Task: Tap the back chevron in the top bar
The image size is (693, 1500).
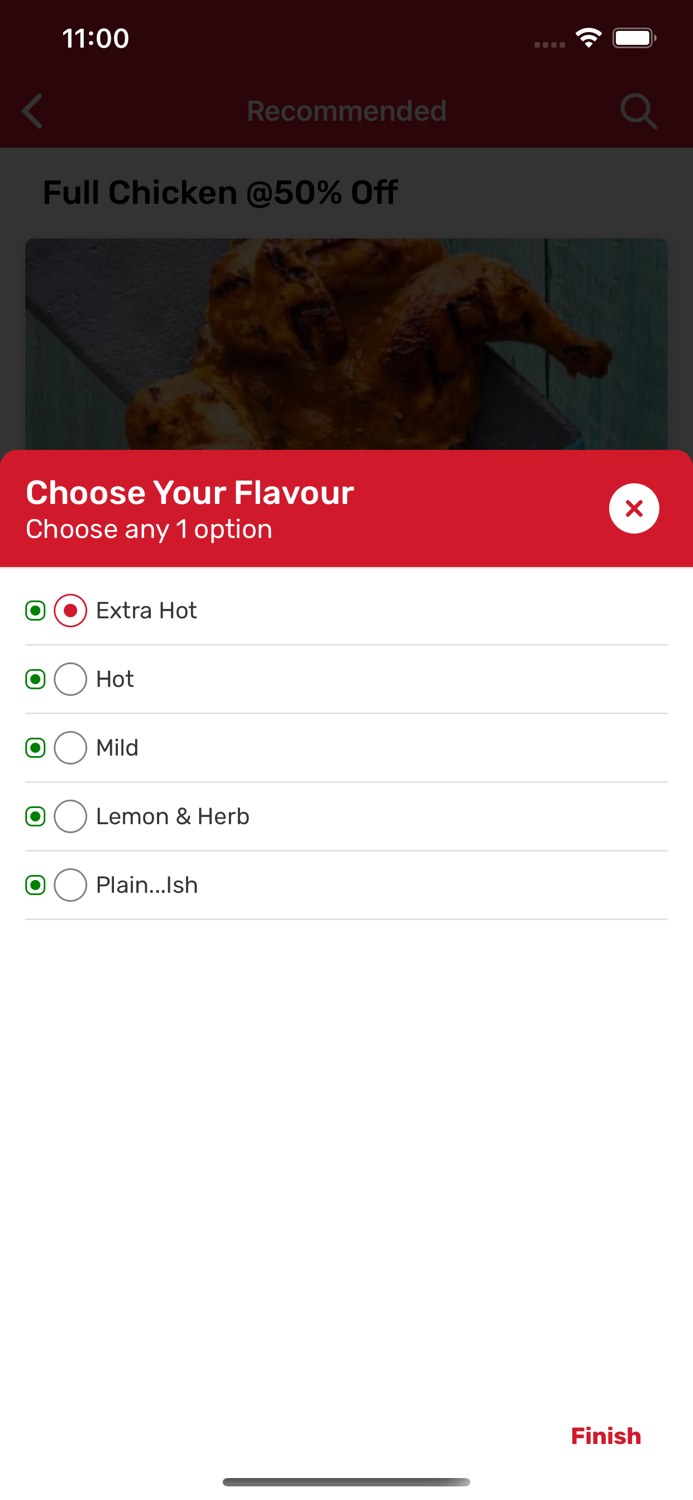Action: [32, 111]
